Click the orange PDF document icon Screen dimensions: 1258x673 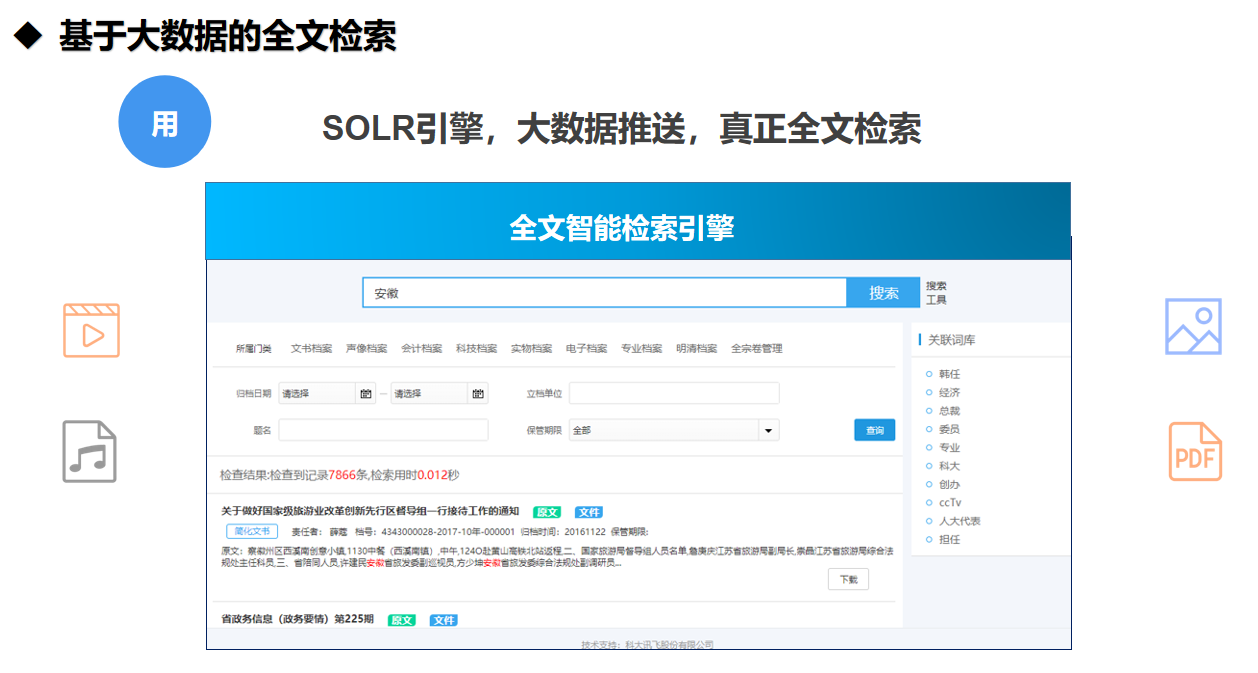pyautogui.click(x=1195, y=452)
